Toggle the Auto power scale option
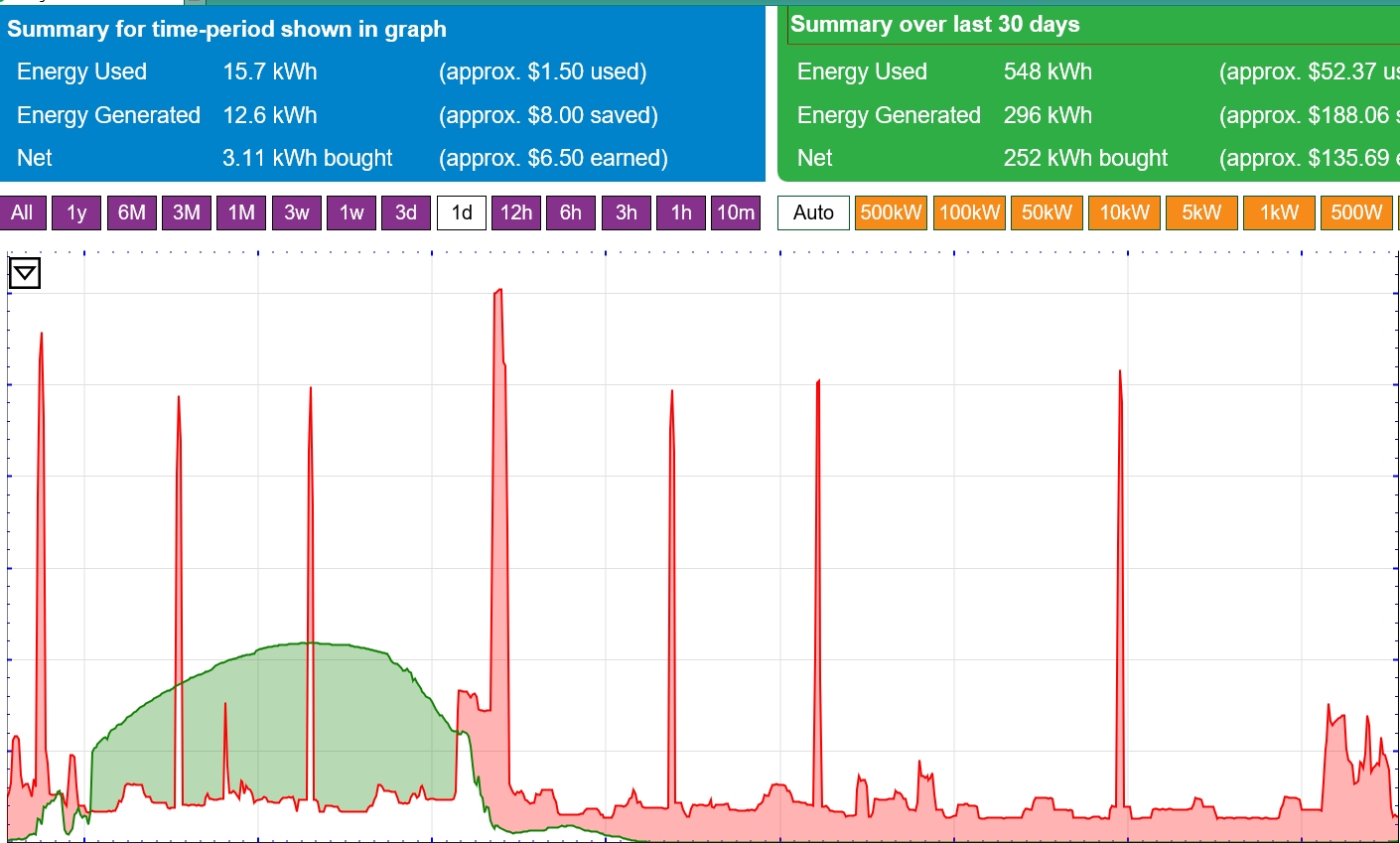The image size is (1400, 843). pos(813,212)
